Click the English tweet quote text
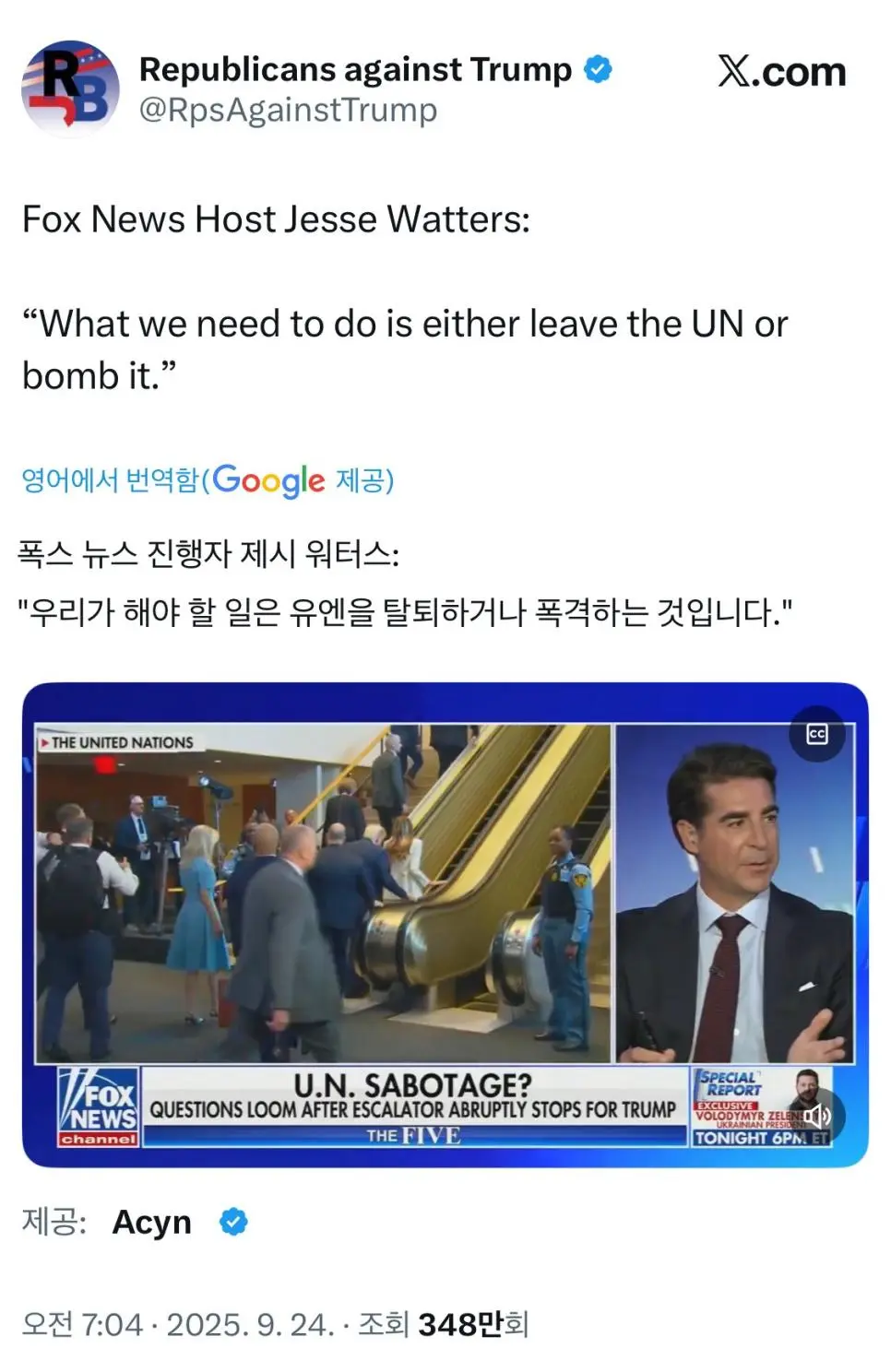891x1372 pixels. [405, 349]
